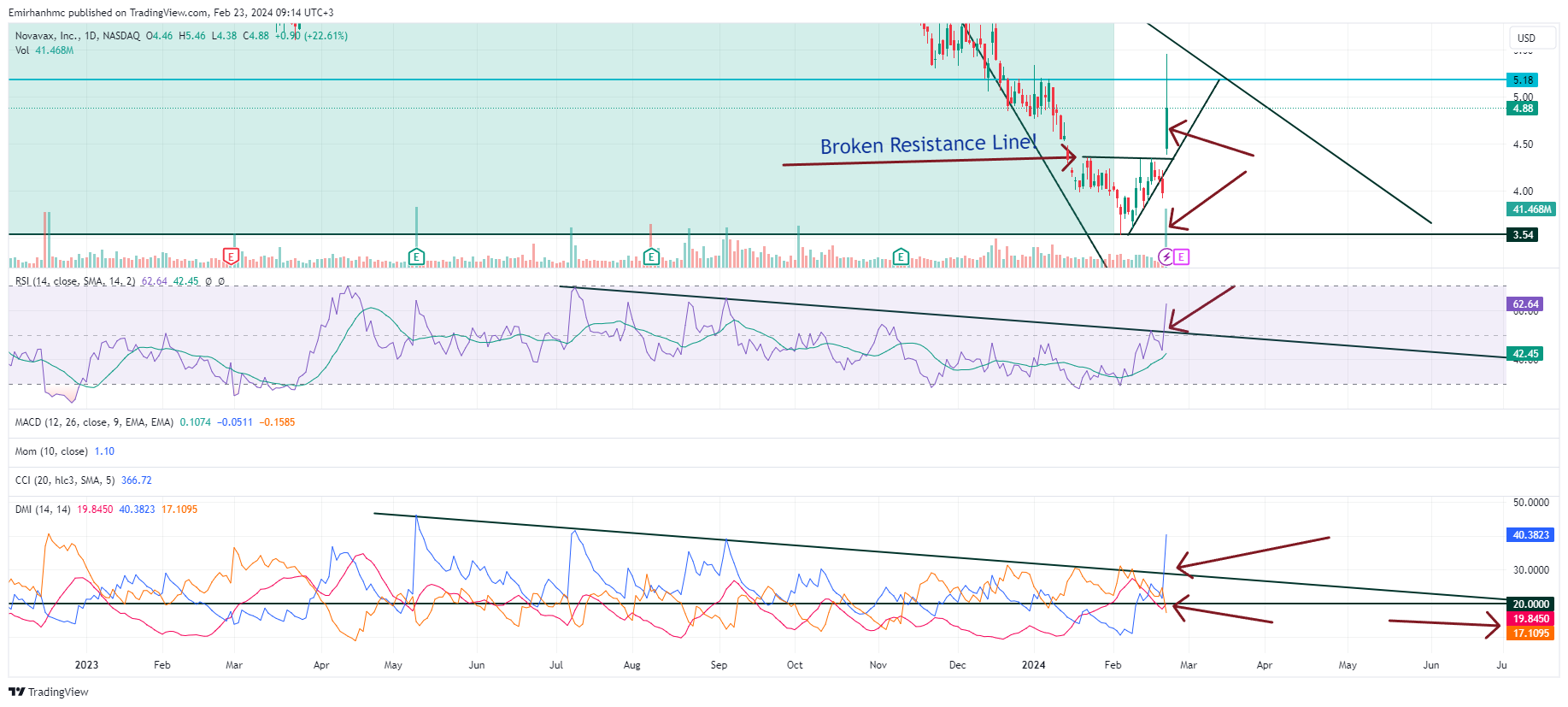
Task: Click the Aug label on time axis
Action: click(x=631, y=664)
